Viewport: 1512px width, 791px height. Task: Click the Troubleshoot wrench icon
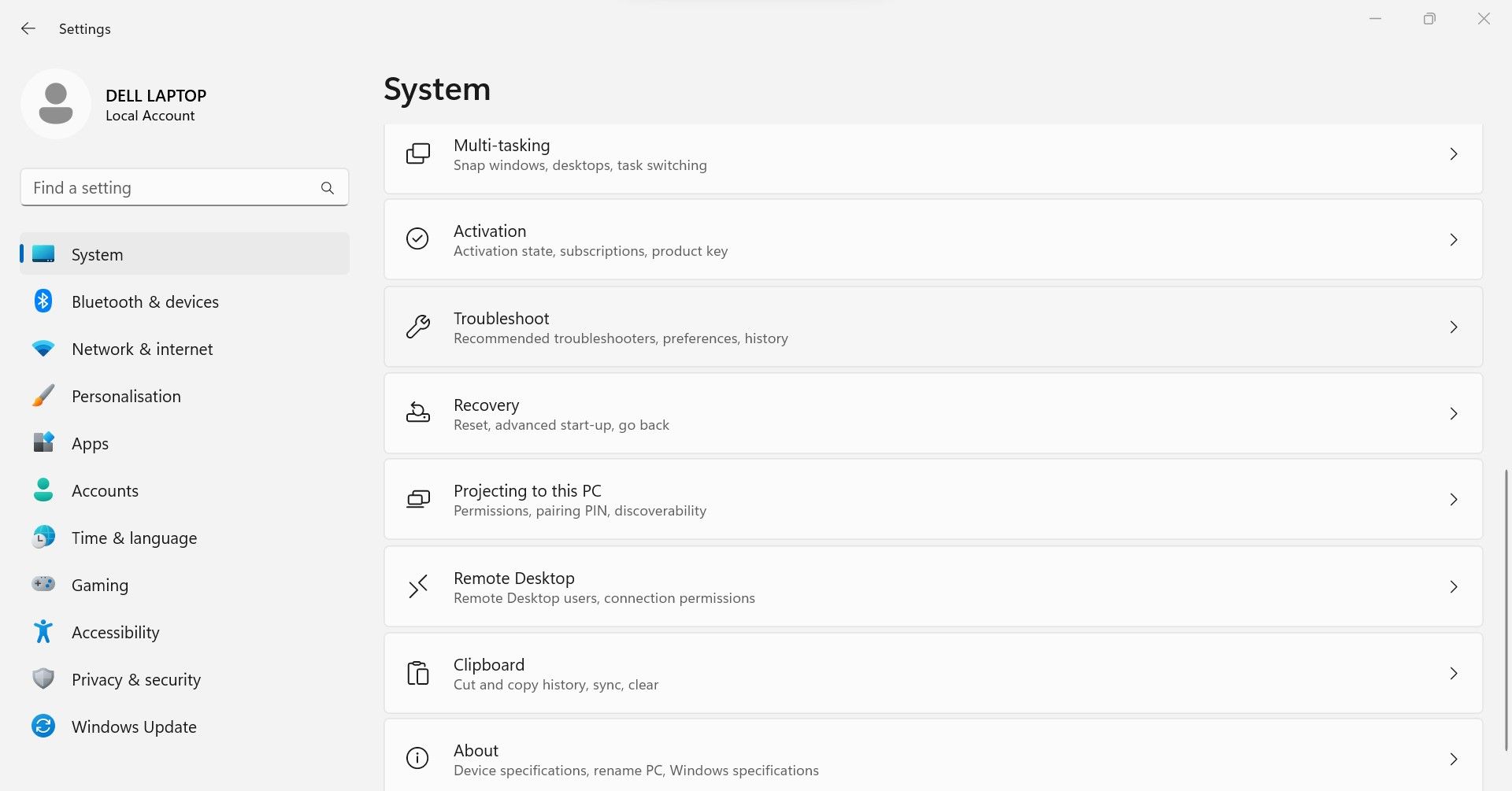point(417,327)
